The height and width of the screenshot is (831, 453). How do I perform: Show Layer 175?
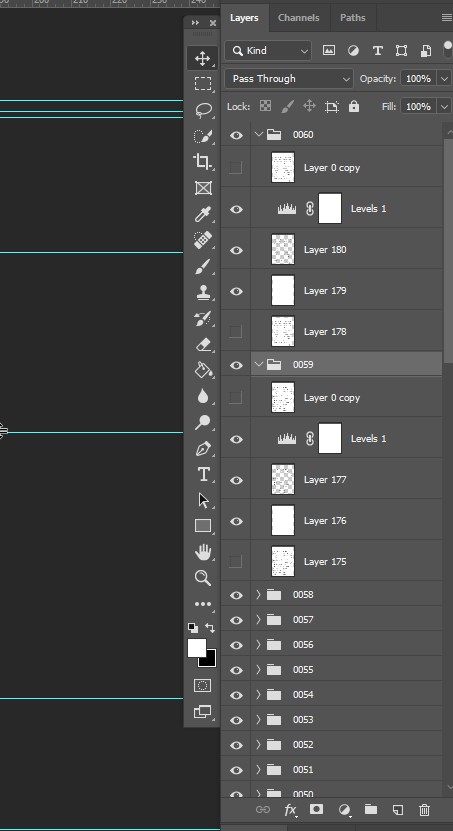coord(236,561)
